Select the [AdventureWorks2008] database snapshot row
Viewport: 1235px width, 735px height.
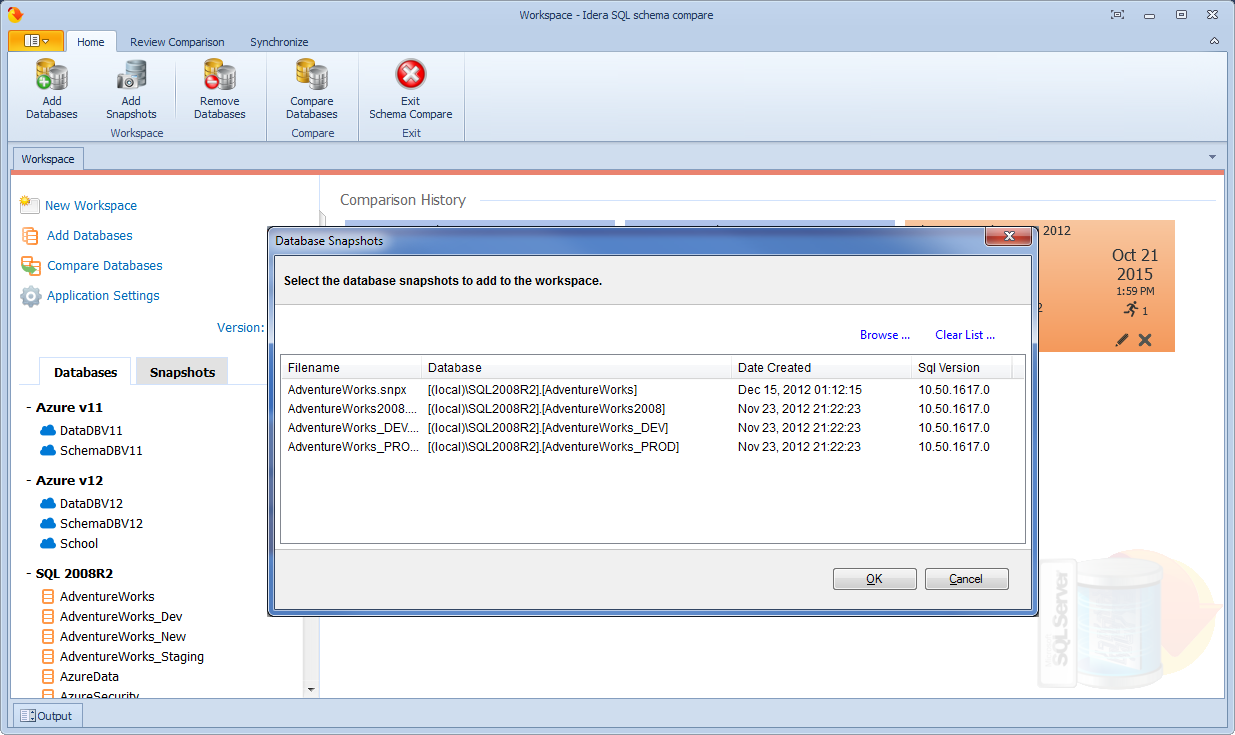coord(652,408)
